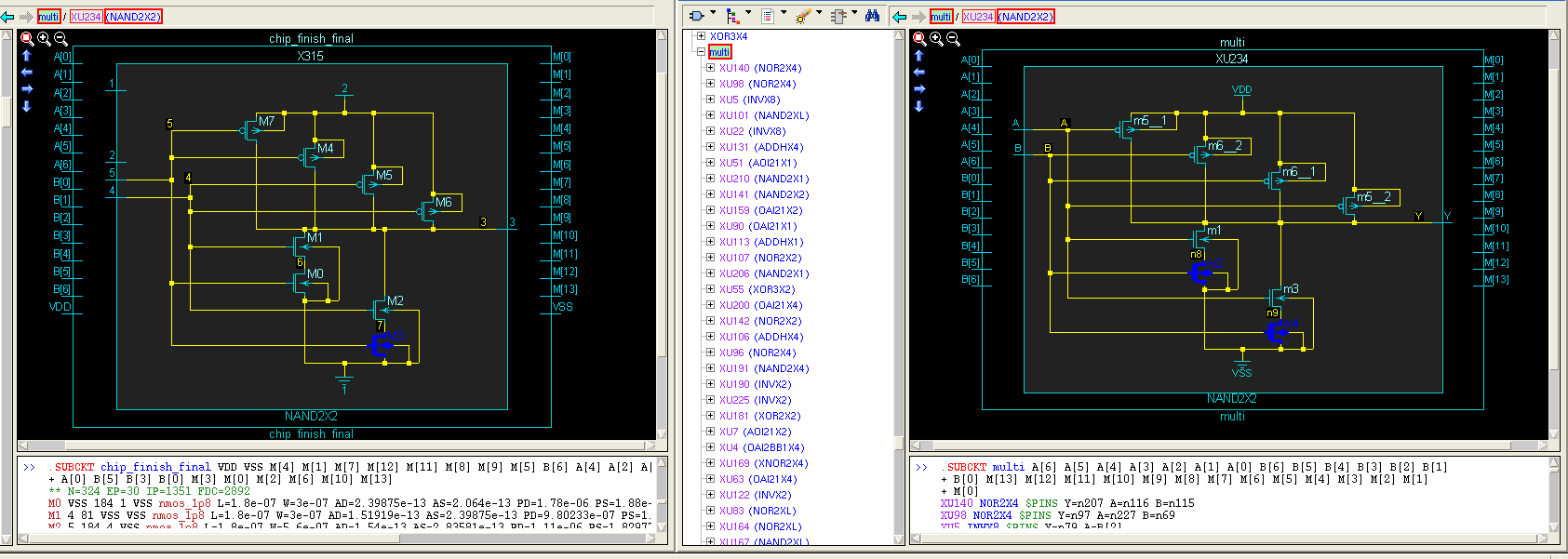1568x559 pixels.
Task: Expand the XU5 (INVX8) node
Action: pos(710,100)
